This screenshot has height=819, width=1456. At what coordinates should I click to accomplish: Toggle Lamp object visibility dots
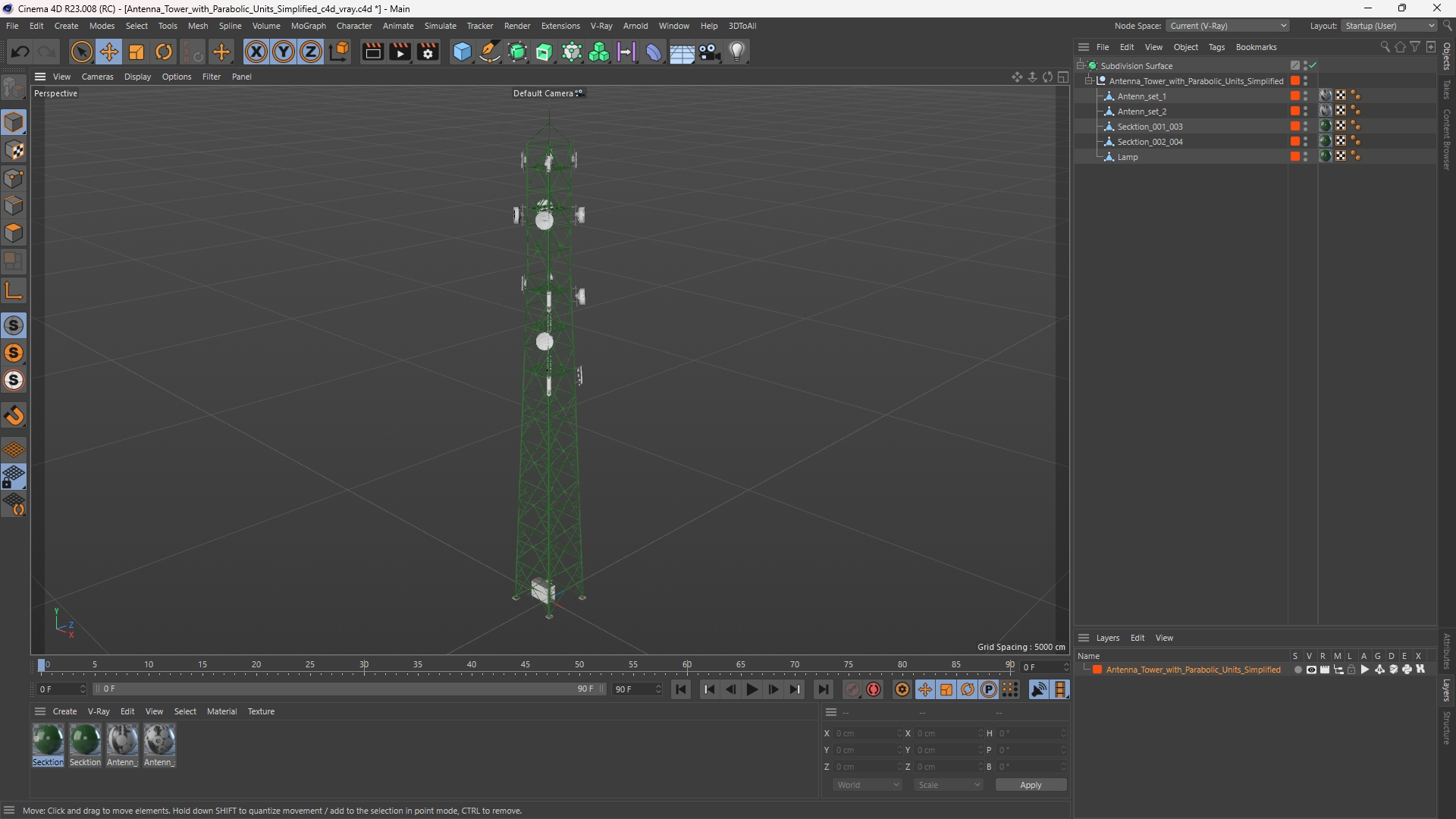1306,157
